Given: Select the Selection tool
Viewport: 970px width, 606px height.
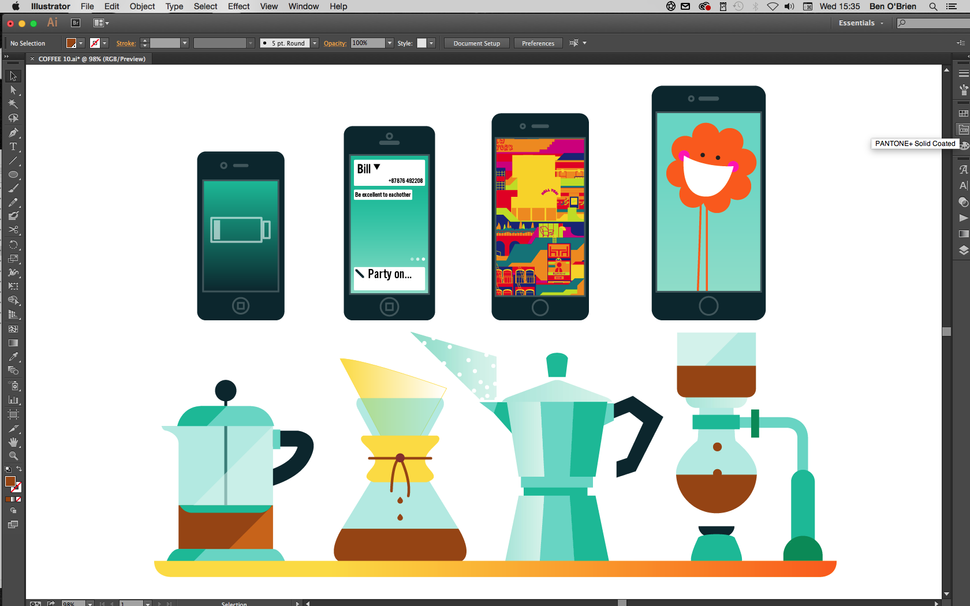Looking at the screenshot, I should pos(13,75).
